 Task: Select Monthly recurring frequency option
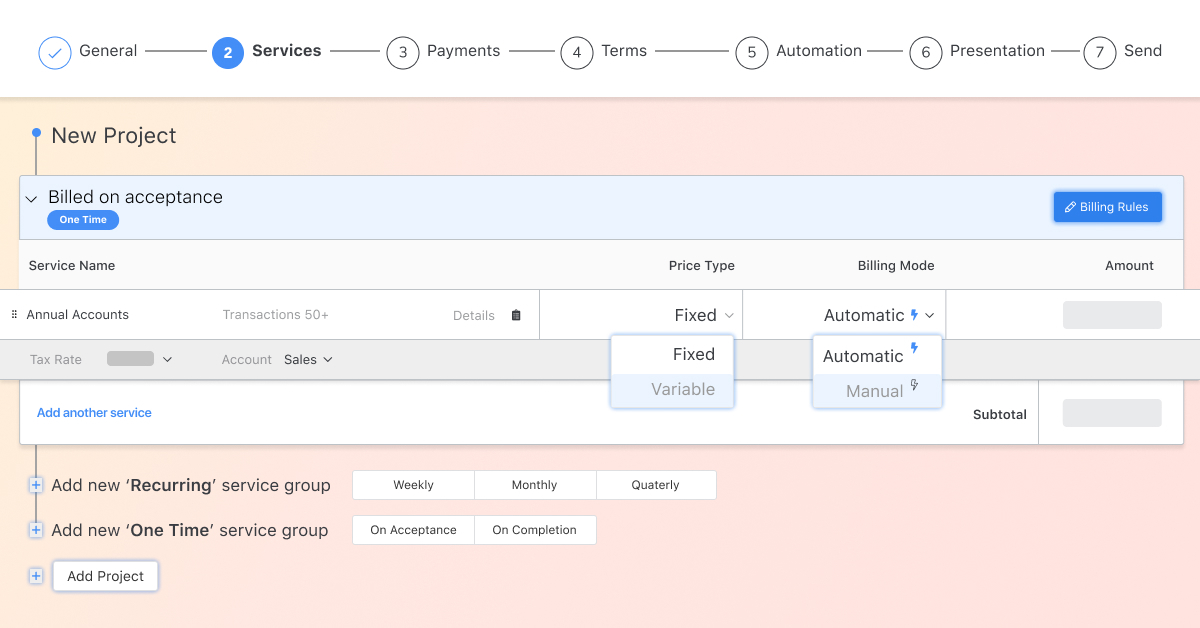click(x=534, y=485)
